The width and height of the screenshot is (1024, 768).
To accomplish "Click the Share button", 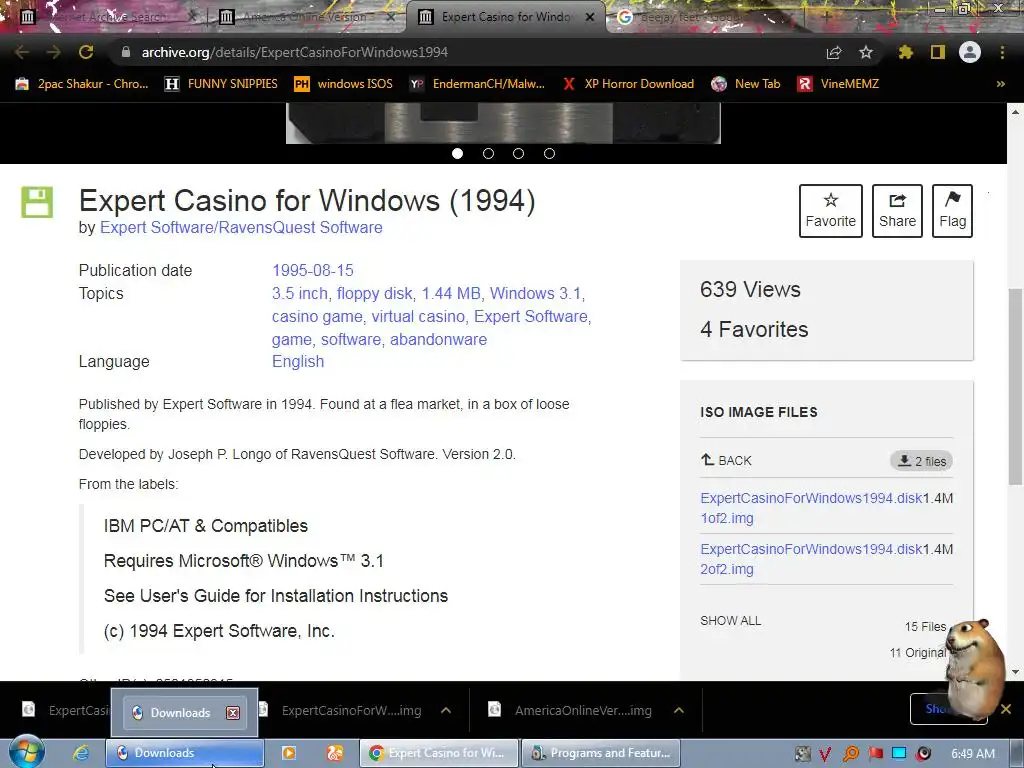I will pos(897,210).
